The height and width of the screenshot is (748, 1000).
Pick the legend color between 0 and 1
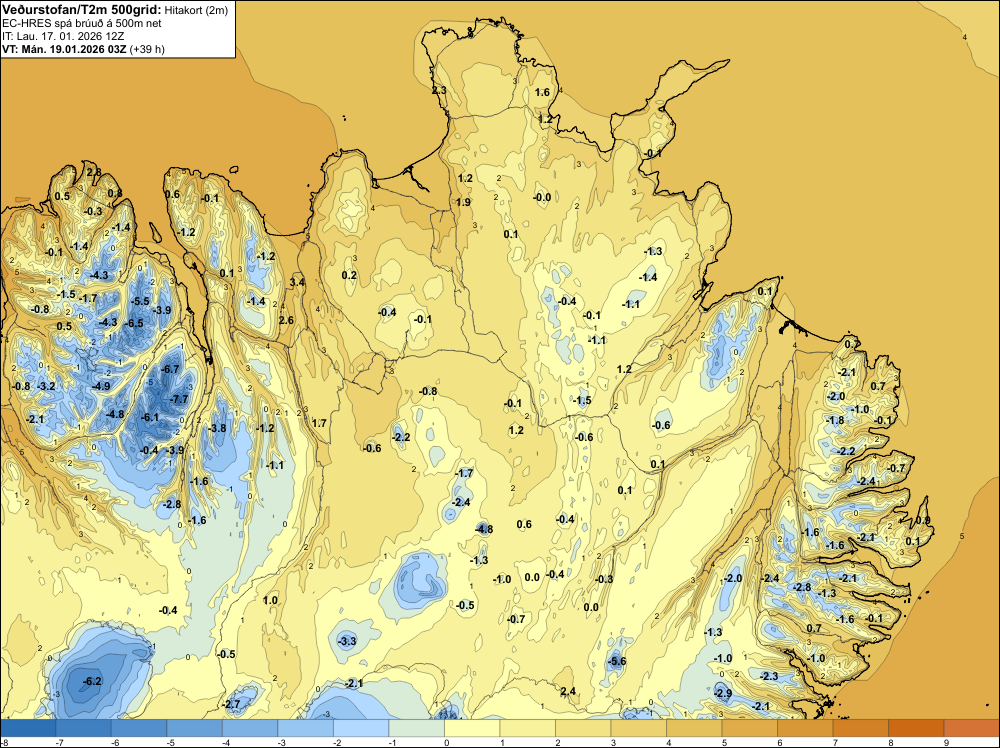tap(472, 728)
